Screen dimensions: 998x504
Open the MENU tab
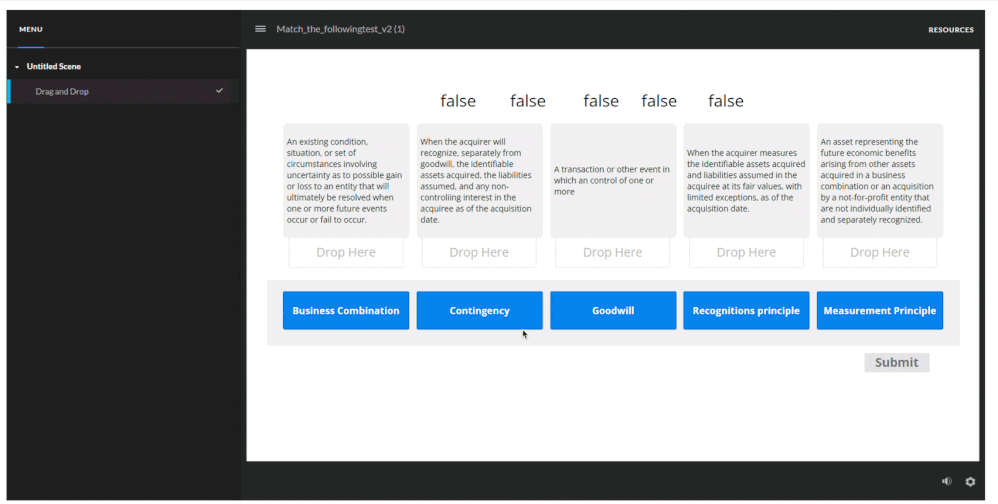(x=31, y=29)
